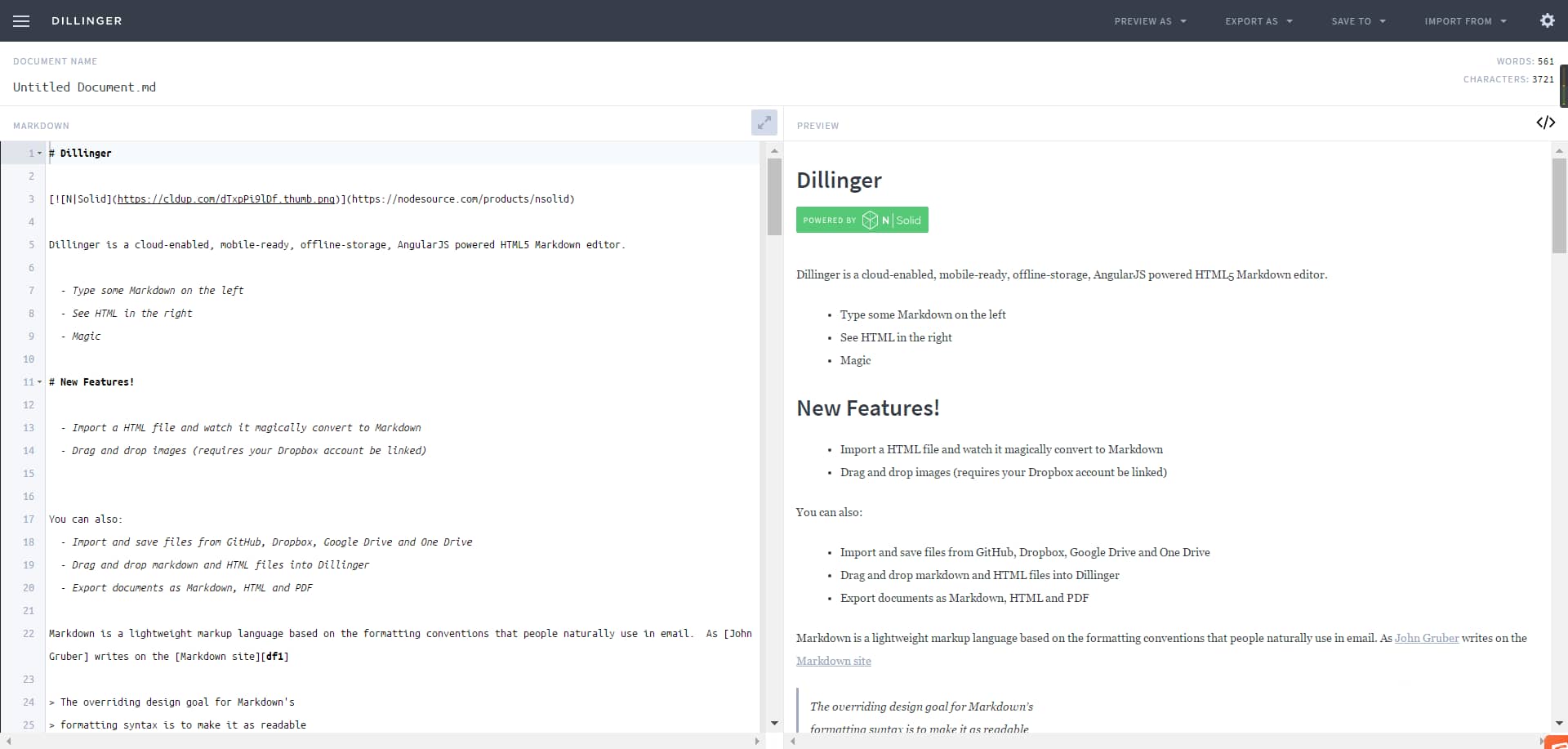Image resolution: width=1568 pixels, height=749 pixels.
Task: Click '[df1]' reference in editor line 22
Action: coord(274,657)
